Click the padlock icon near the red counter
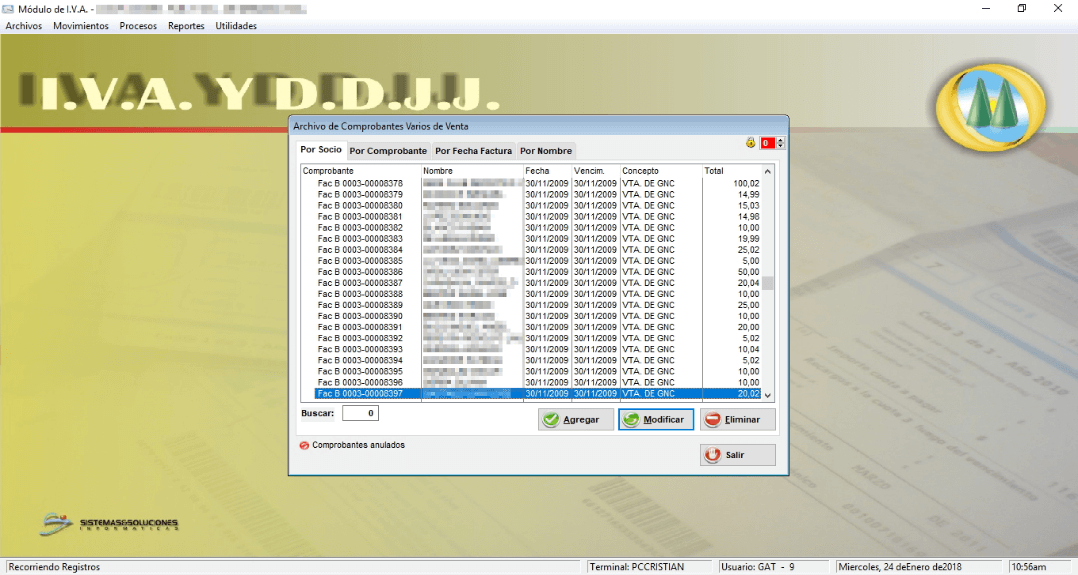Image resolution: width=1078 pixels, height=575 pixels. [x=750, y=142]
